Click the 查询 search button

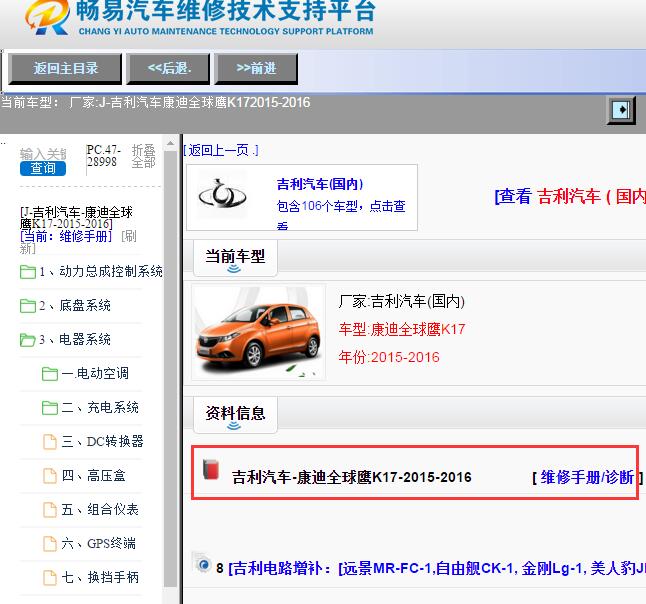tap(43, 168)
